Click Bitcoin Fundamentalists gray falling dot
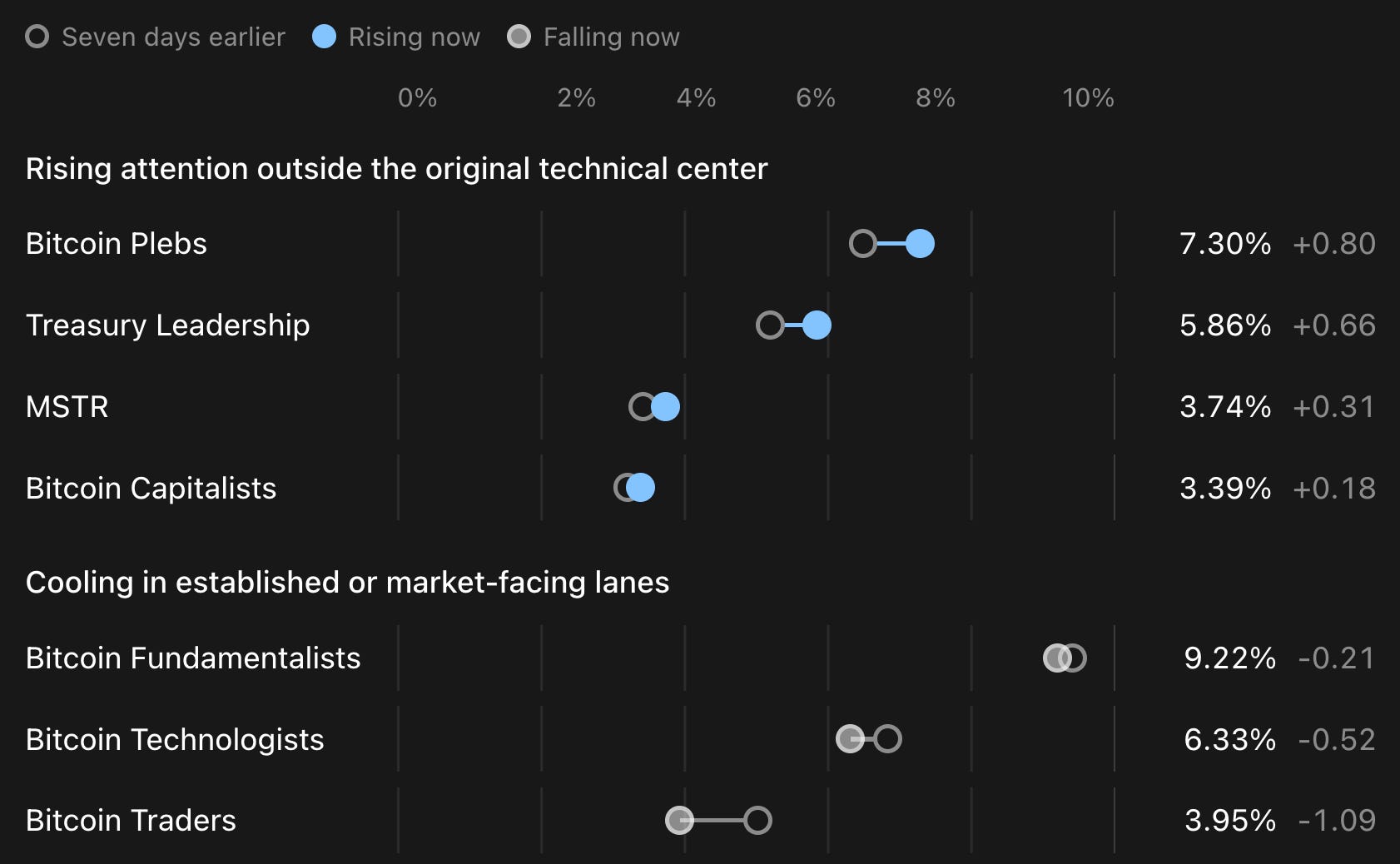Viewport: 1400px width, 864px height. [x=1057, y=658]
